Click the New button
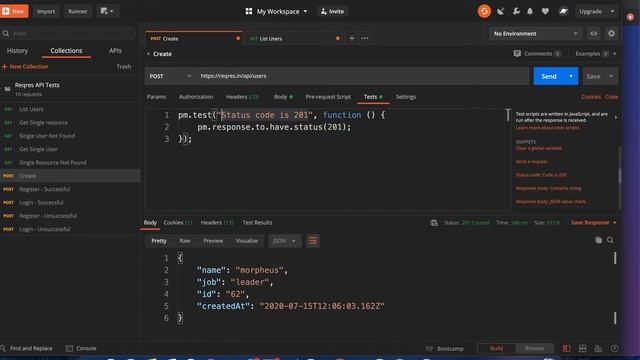The image size is (640, 360). click(x=14, y=11)
